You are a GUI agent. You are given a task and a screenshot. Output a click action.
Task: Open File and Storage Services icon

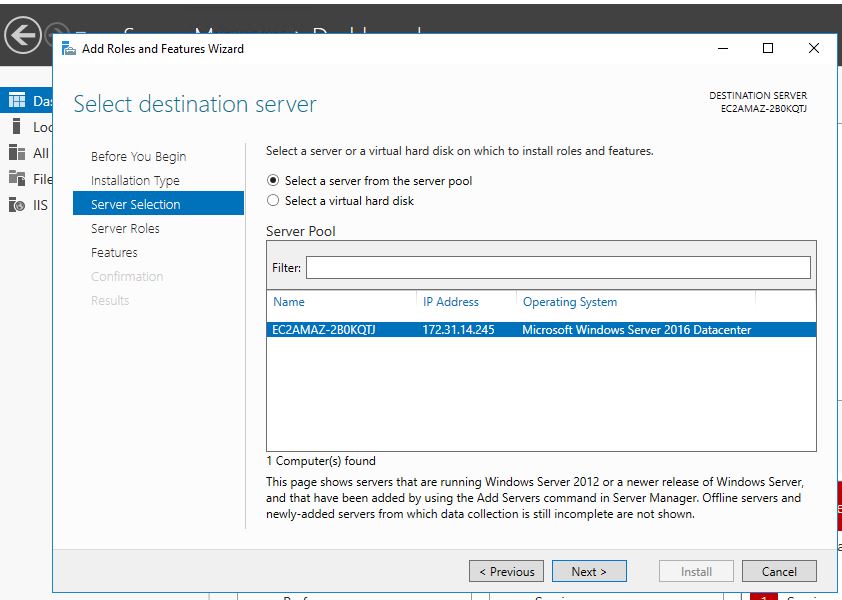click(16, 178)
